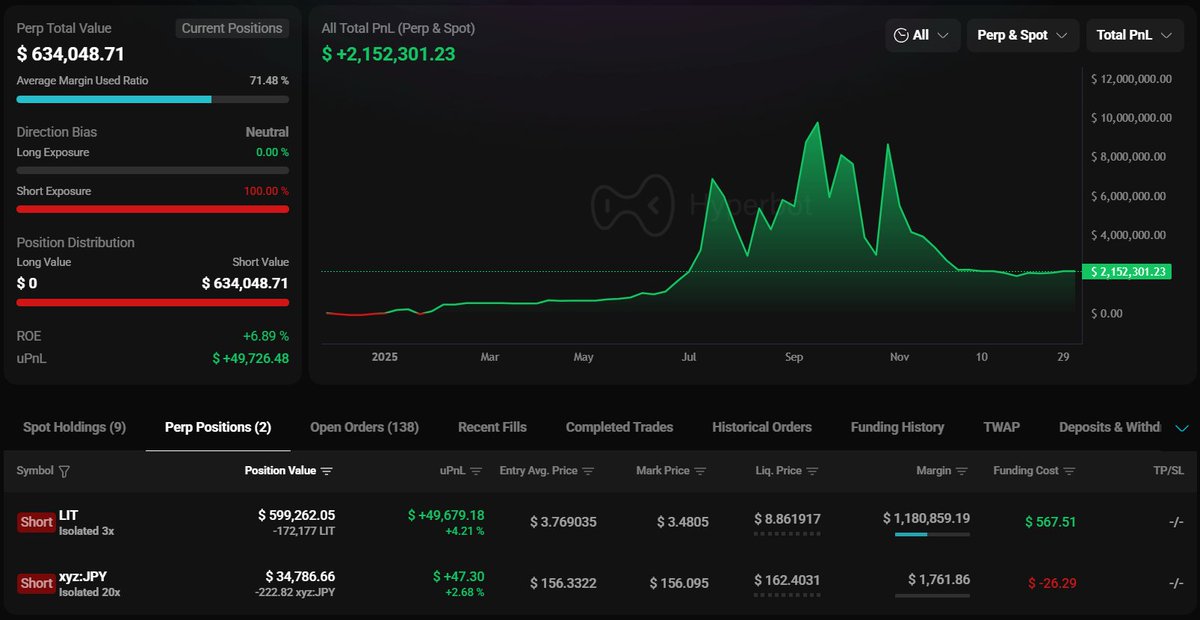1200x620 pixels.
Task: Click the Average Margin Used Ratio bar
Action: (x=152, y=99)
